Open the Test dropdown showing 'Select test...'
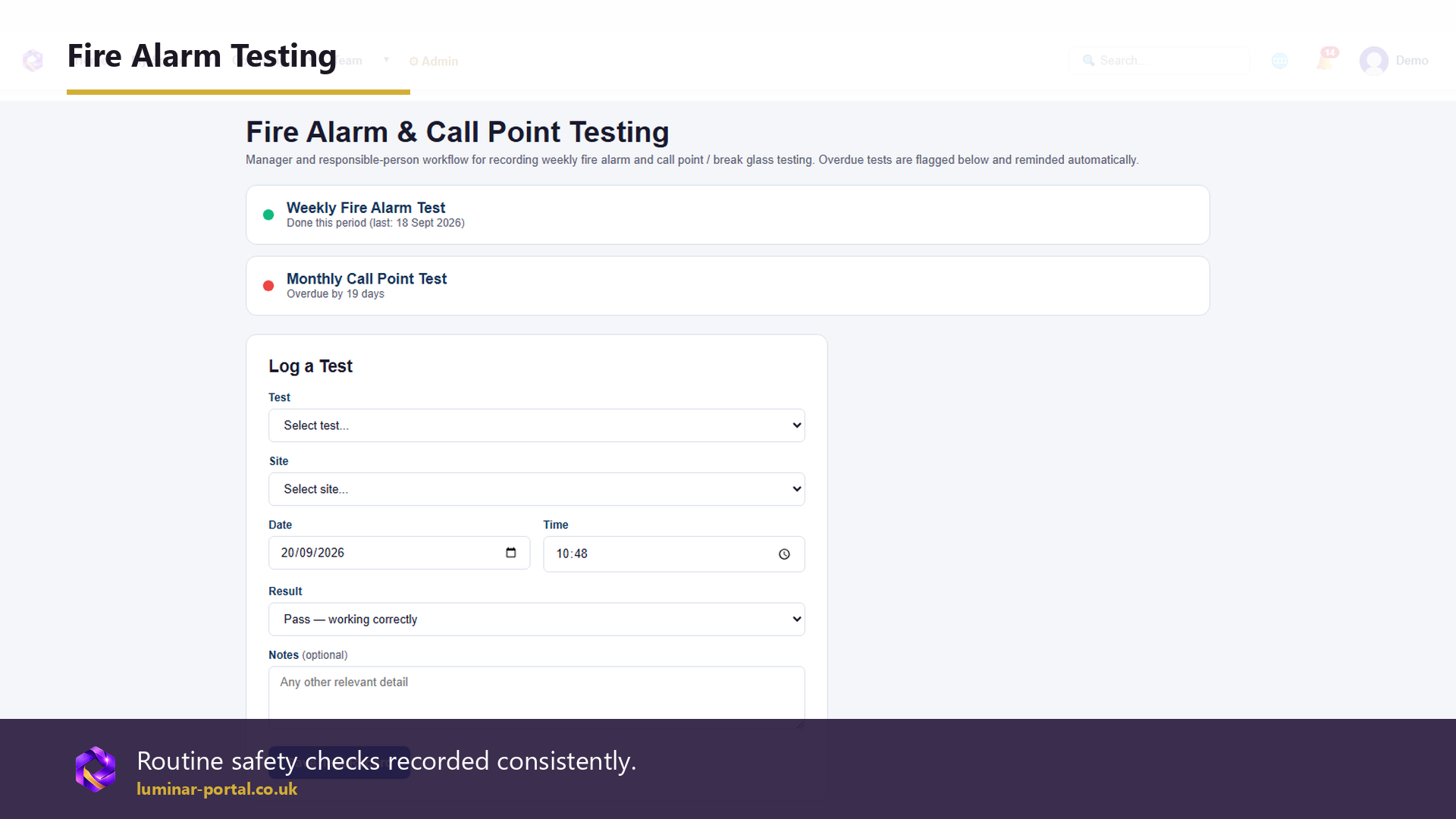 tap(537, 425)
